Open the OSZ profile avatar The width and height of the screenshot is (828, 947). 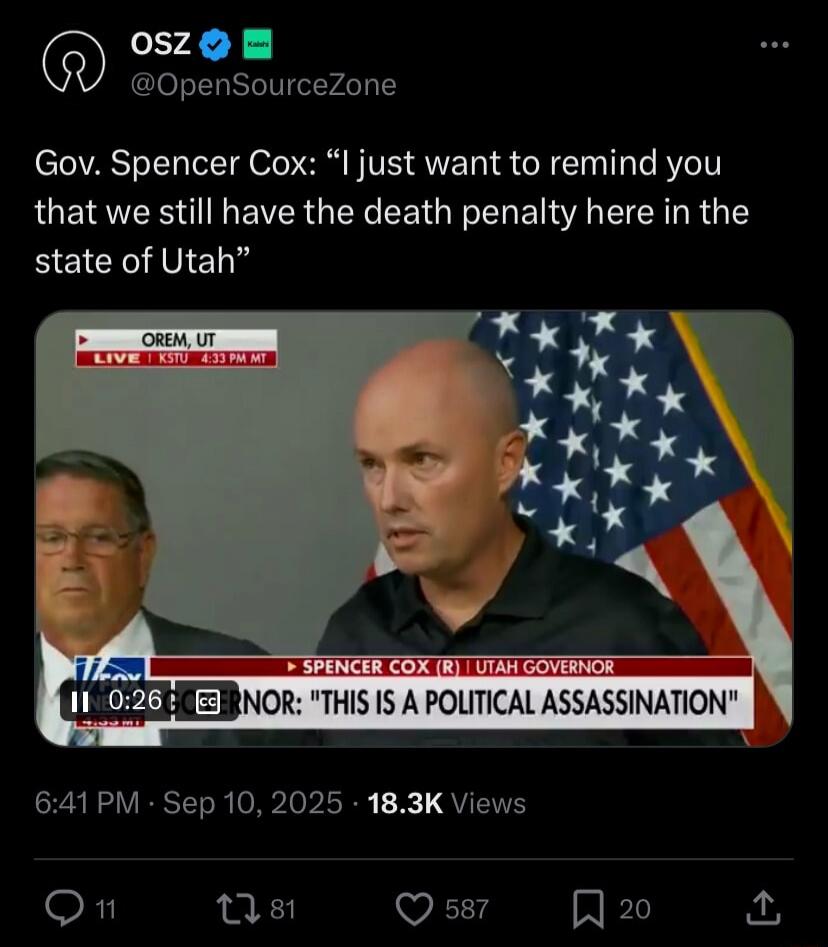[x=74, y=62]
